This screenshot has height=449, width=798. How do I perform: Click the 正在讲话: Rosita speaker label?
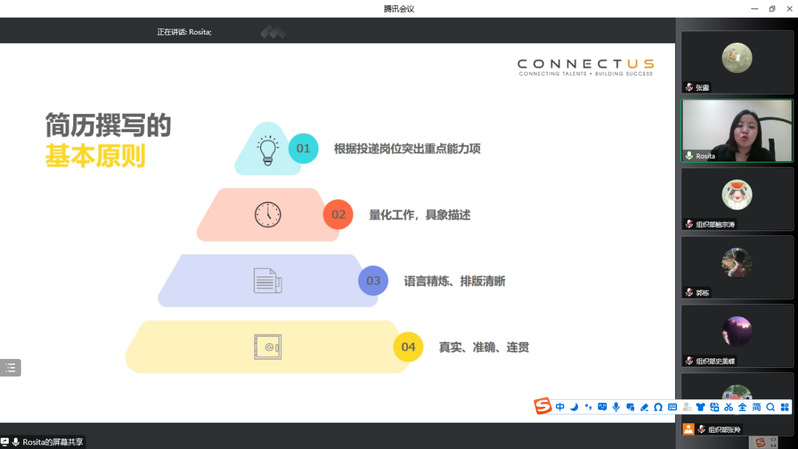pos(184,32)
